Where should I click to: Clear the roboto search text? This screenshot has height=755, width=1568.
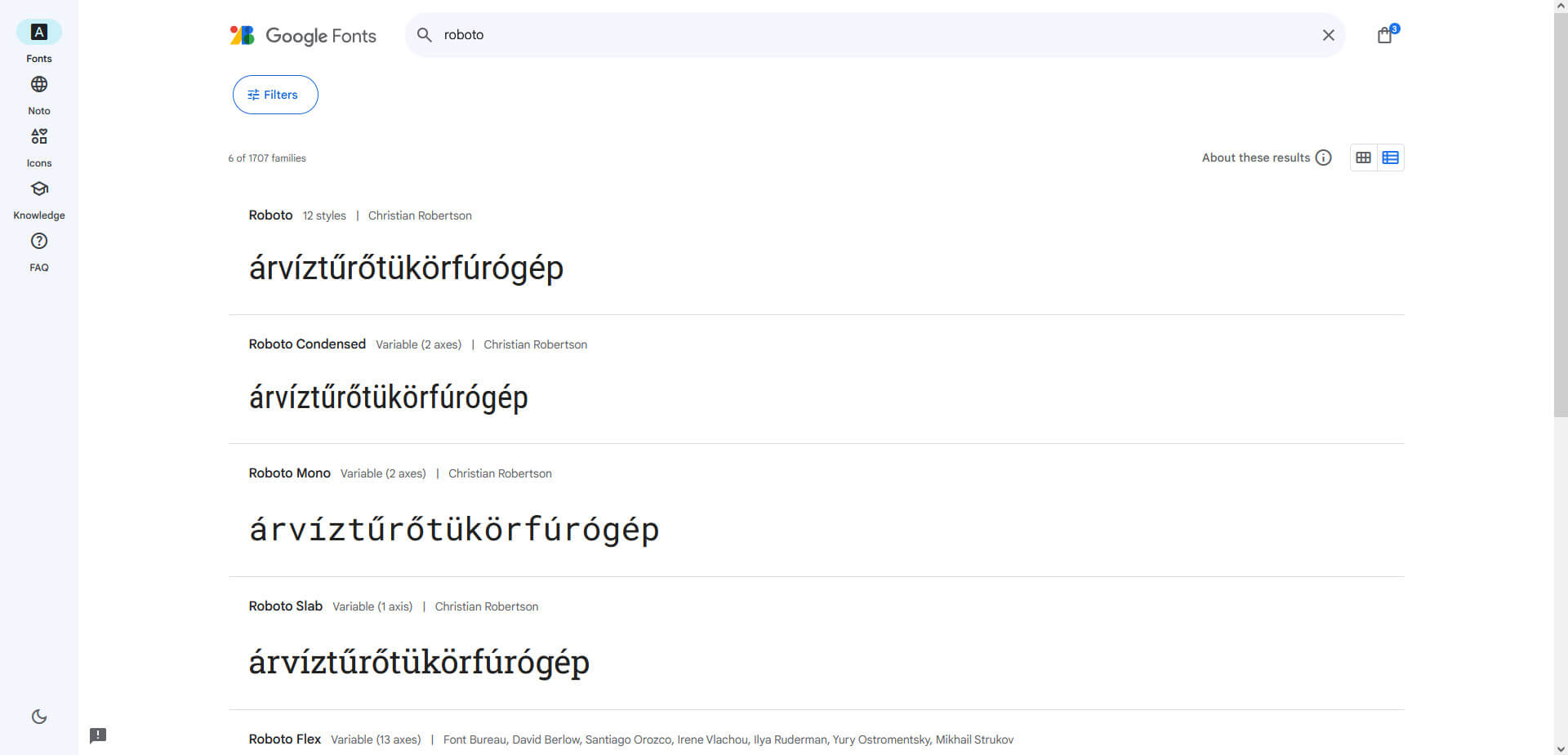point(1328,35)
